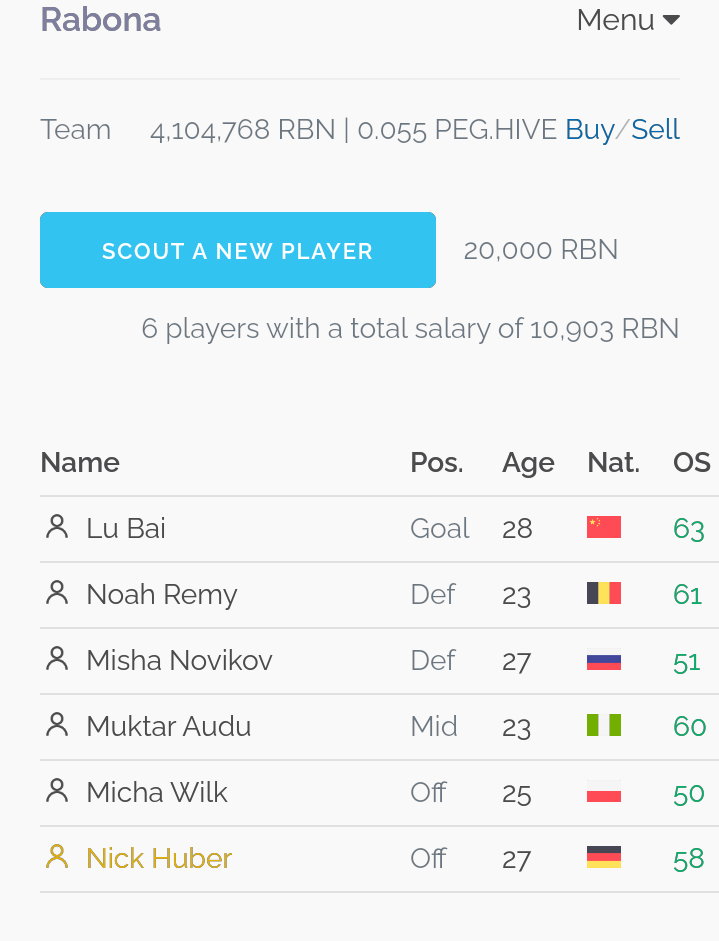Click the person icon beside Muktar Audu
The width and height of the screenshot is (719, 941).
tap(57, 725)
